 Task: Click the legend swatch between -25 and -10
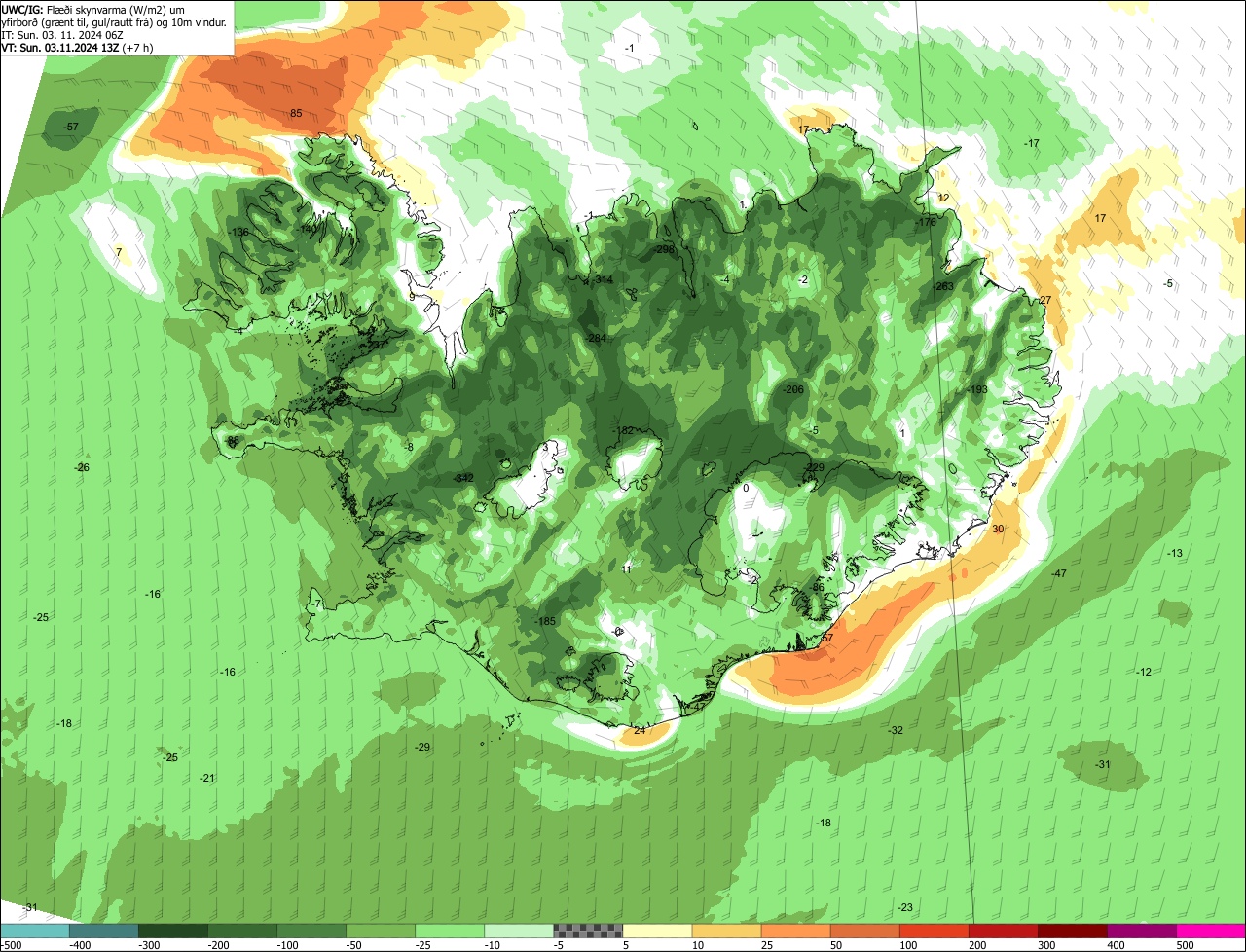point(449,931)
